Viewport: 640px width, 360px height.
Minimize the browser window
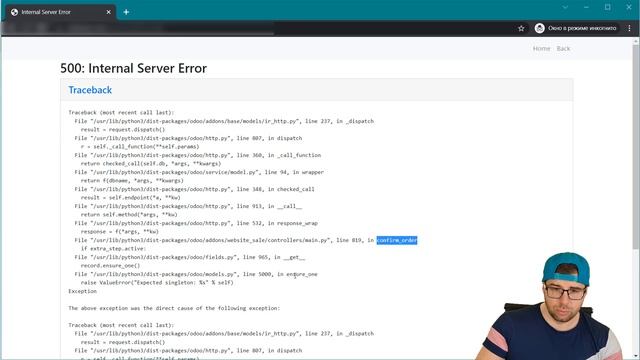tap(587, 7)
